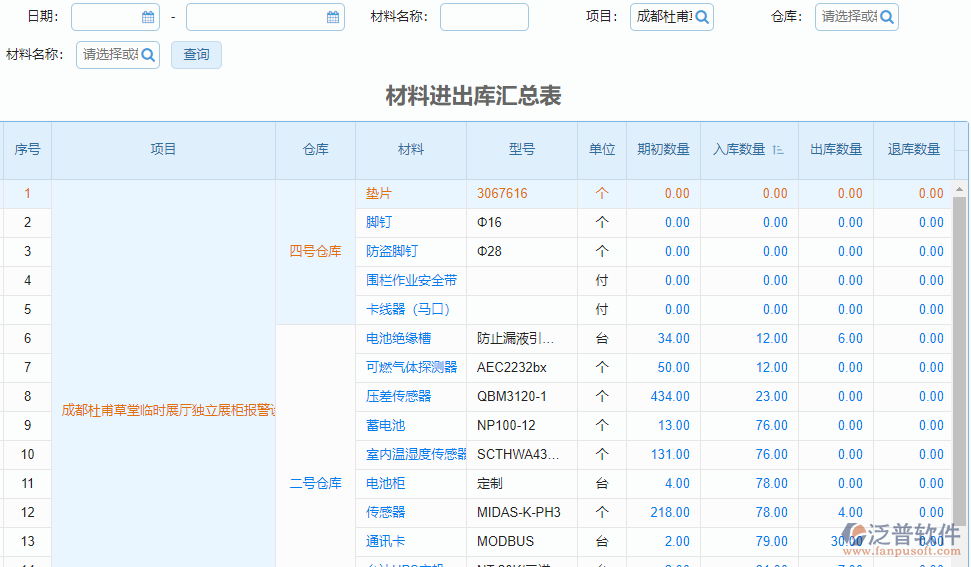Viewport: 971px width, 567px height.
Task: Open the end date calendar picker icon
Action: tap(333, 17)
